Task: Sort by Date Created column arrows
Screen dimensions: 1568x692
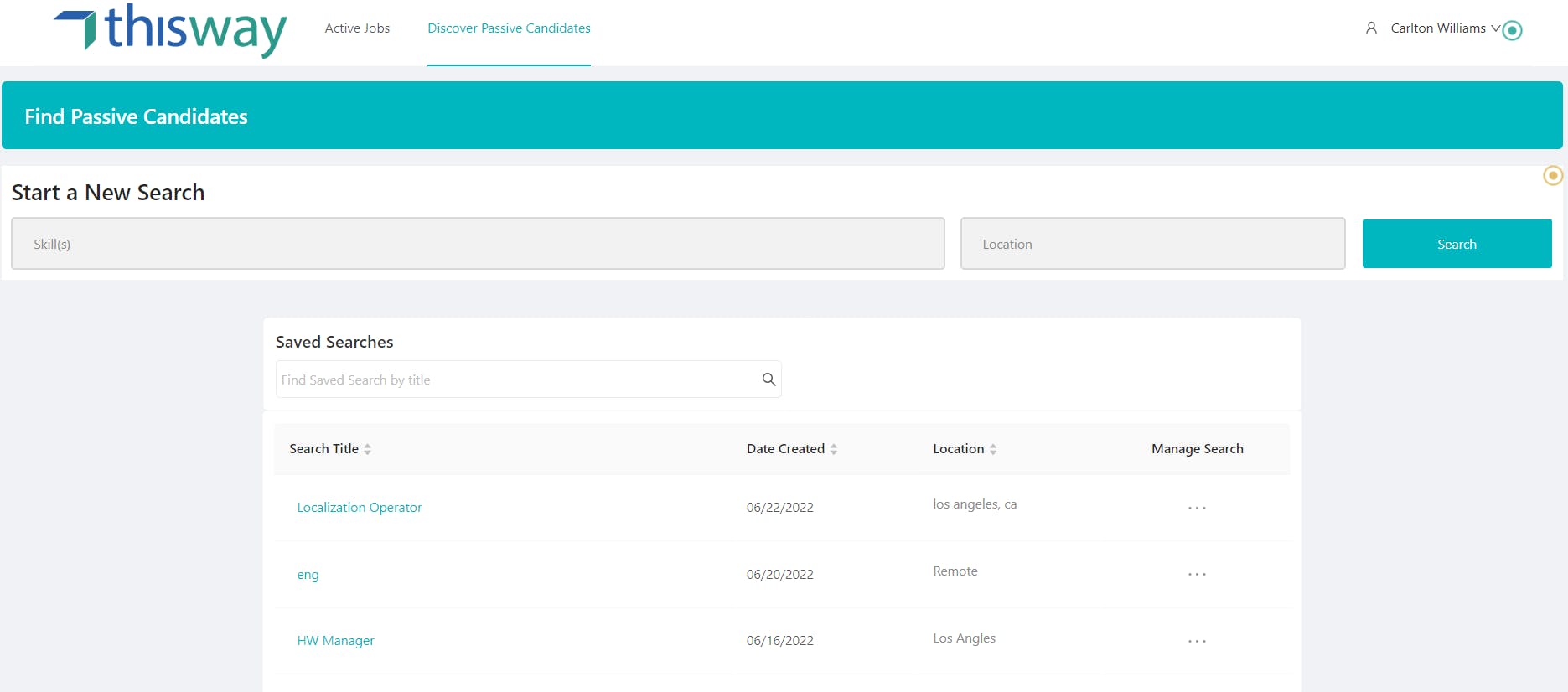Action: pyautogui.click(x=834, y=449)
